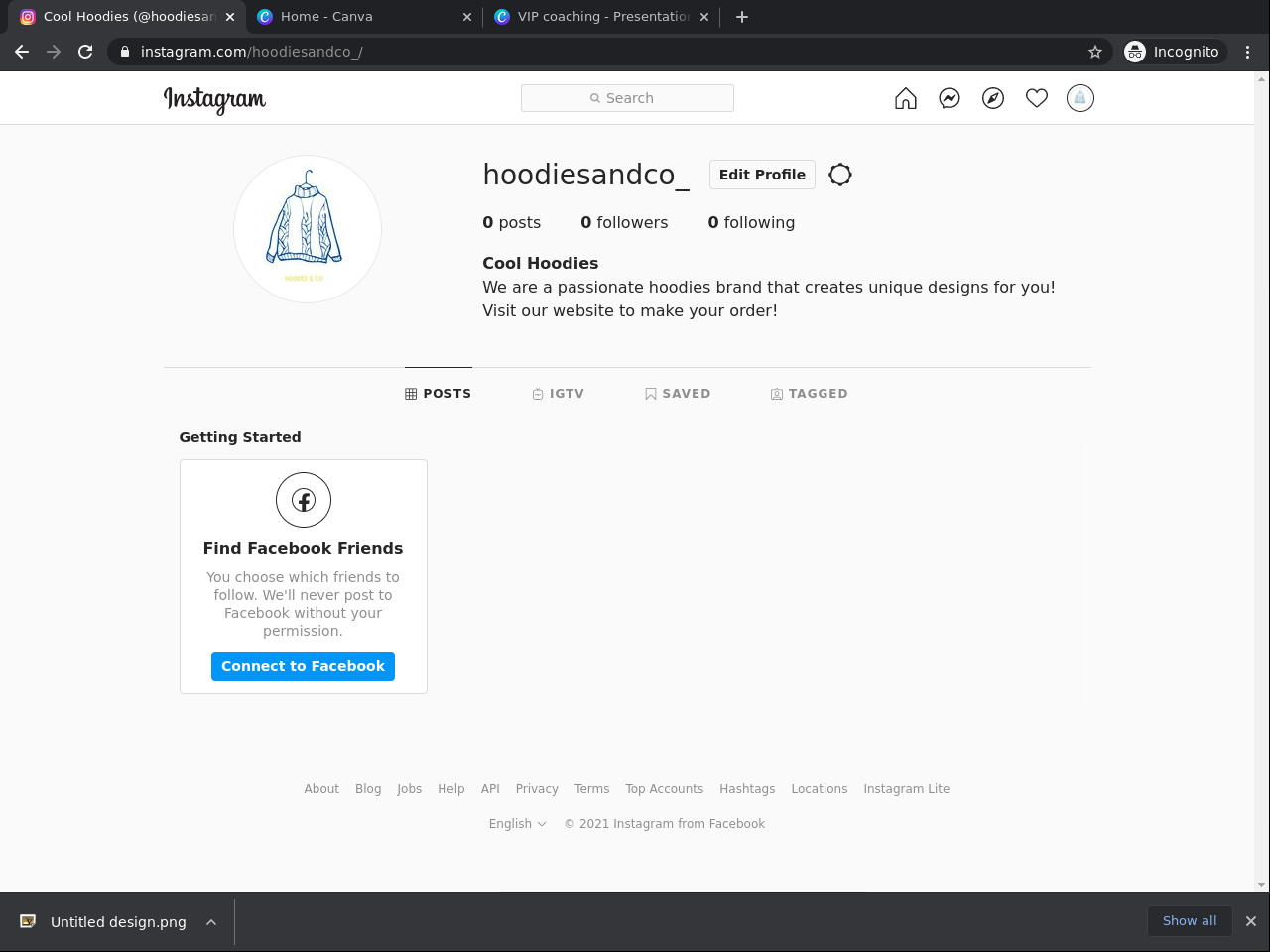1270x952 pixels.
Task: Go back in browser history
Action: click(x=22, y=52)
